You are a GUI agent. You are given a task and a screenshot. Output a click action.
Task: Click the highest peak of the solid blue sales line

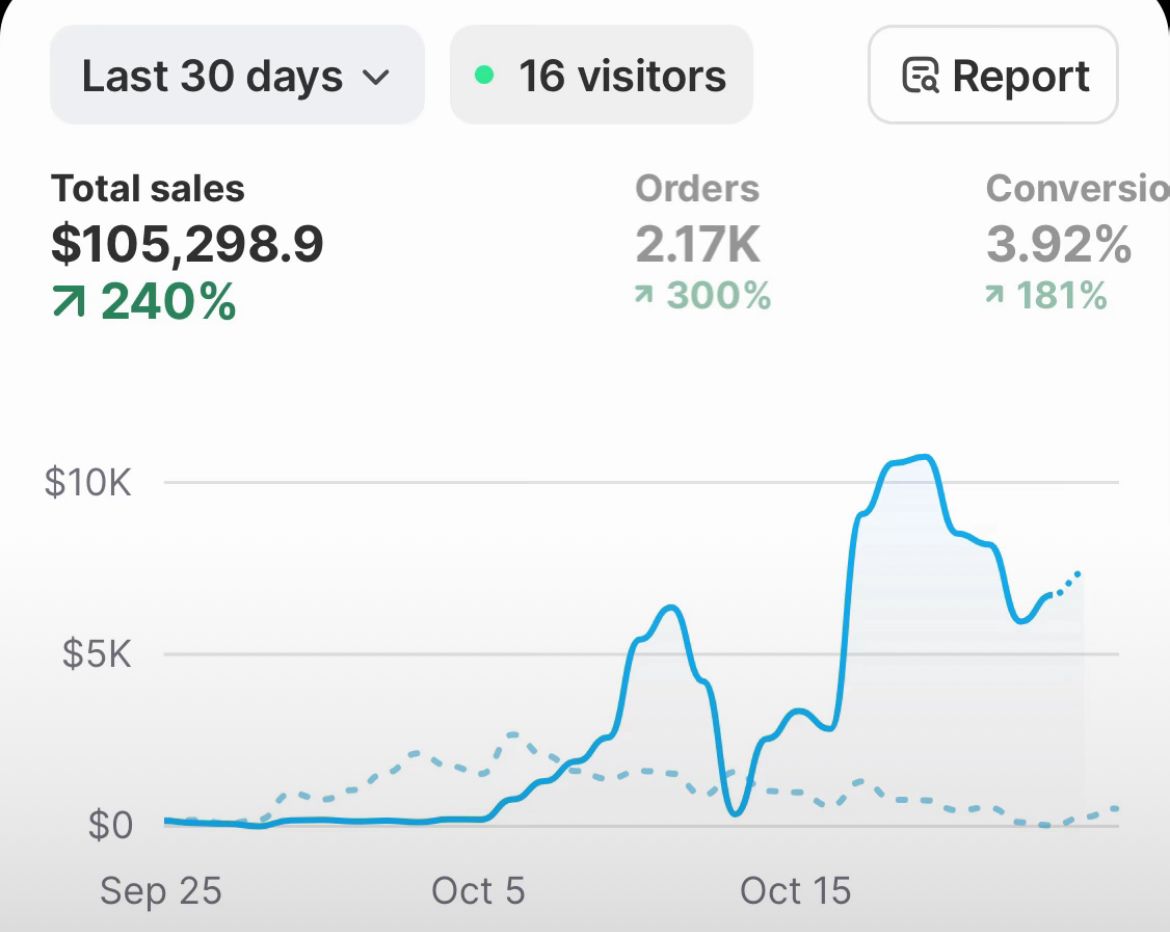926,458
